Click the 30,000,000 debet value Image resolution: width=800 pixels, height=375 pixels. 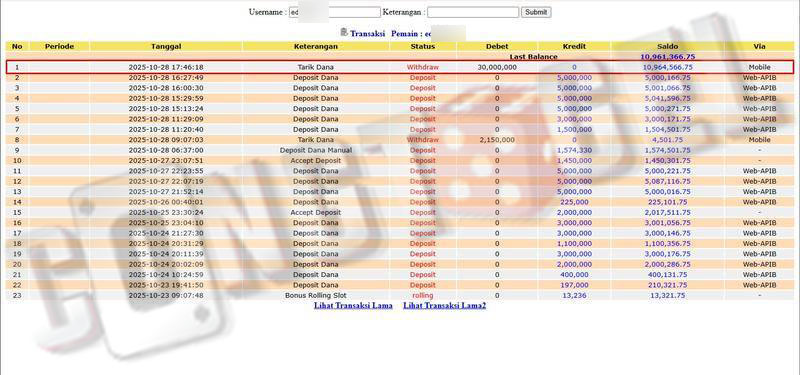497,67
